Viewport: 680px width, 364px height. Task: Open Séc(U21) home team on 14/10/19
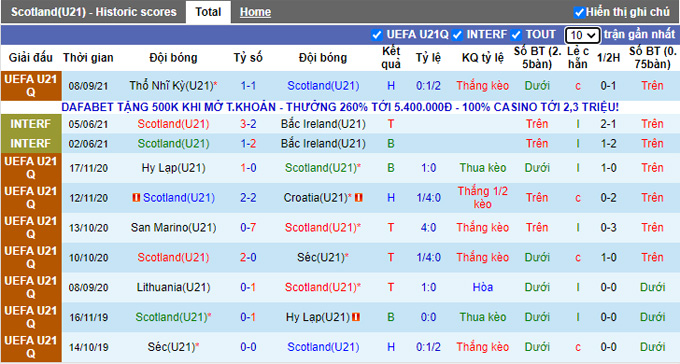(x=171, y=348)
